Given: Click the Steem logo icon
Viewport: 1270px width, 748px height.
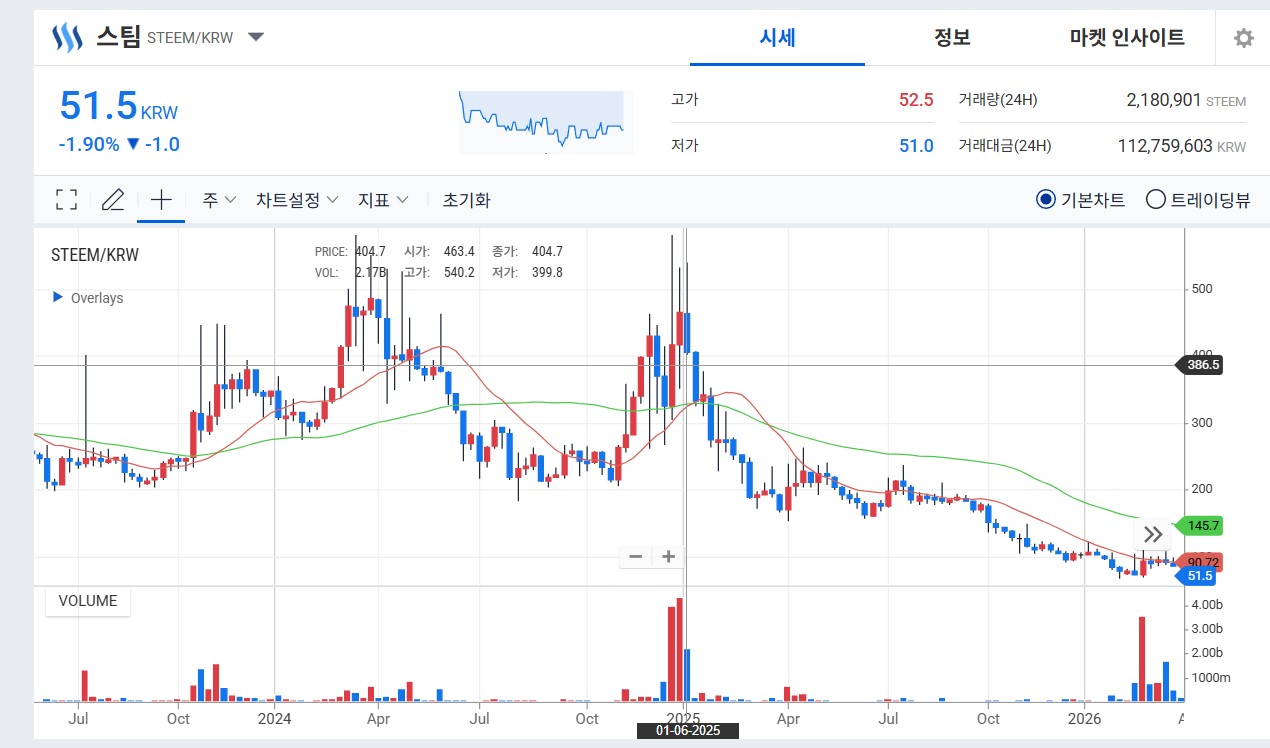Looking at the screenshot, I should [67, 38].
